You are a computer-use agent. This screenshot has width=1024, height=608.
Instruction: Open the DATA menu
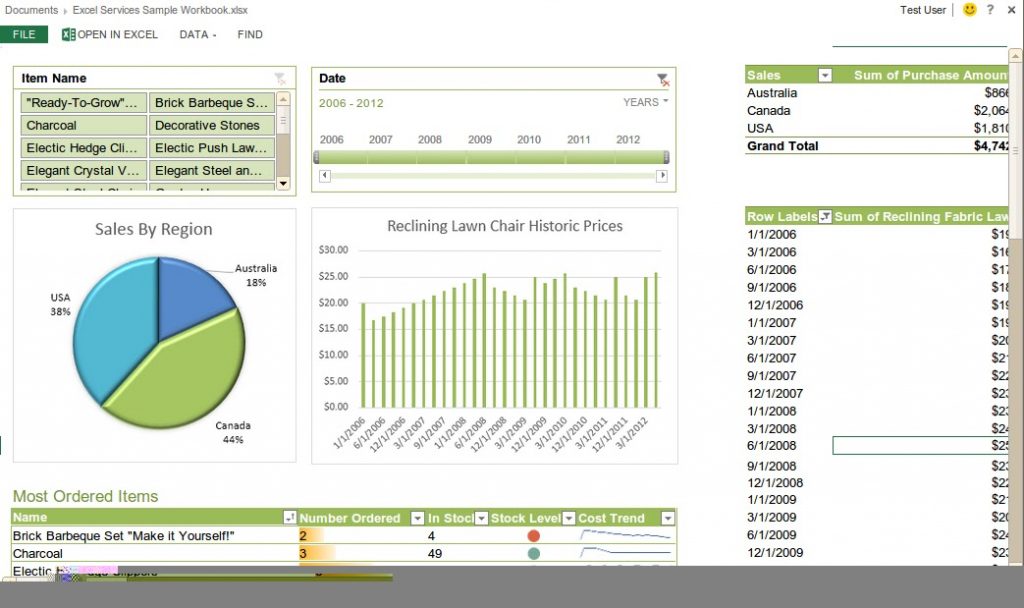click(x=196, y=34)
